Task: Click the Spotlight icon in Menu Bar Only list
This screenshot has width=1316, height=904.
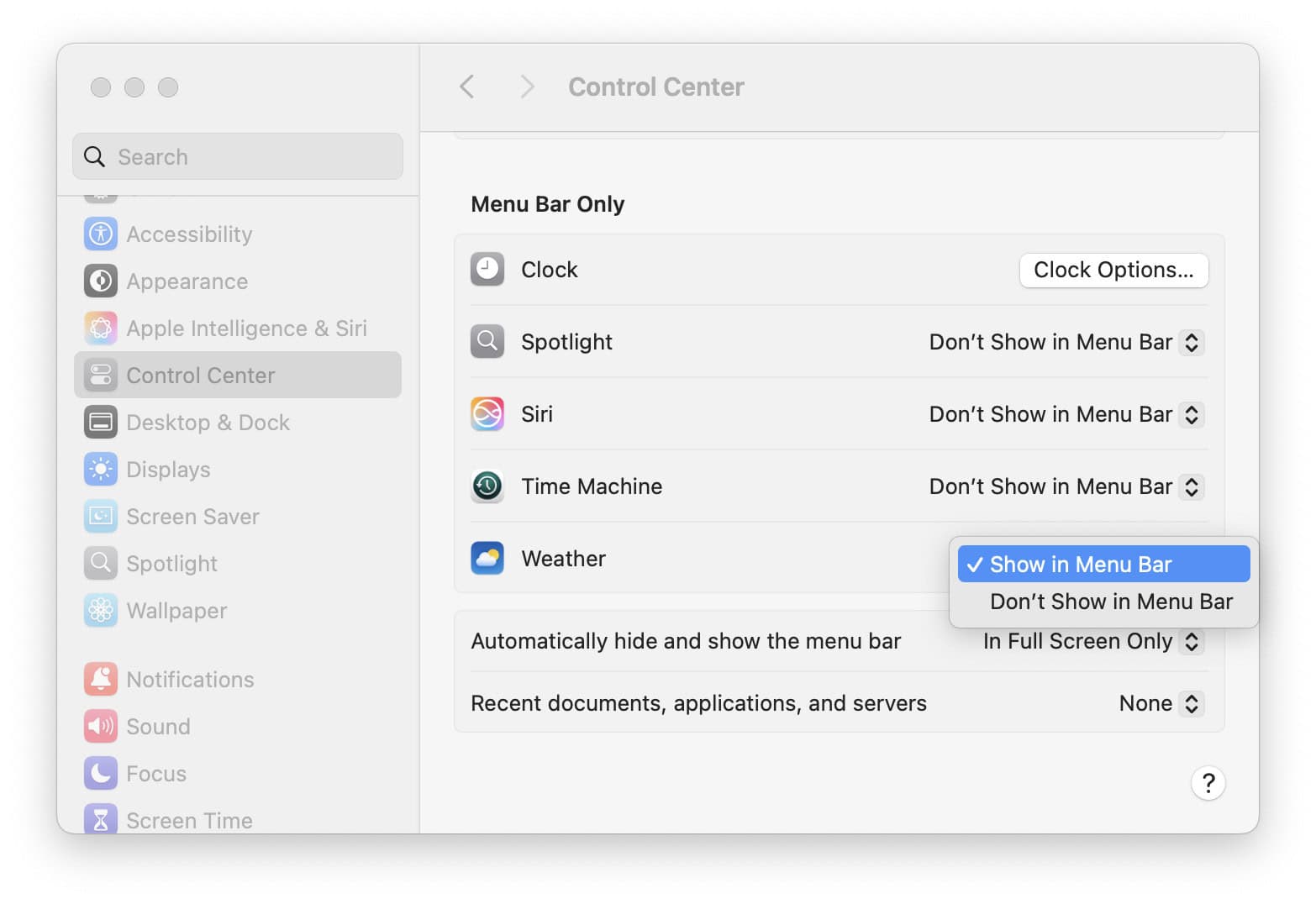Action: pos(487,342)
